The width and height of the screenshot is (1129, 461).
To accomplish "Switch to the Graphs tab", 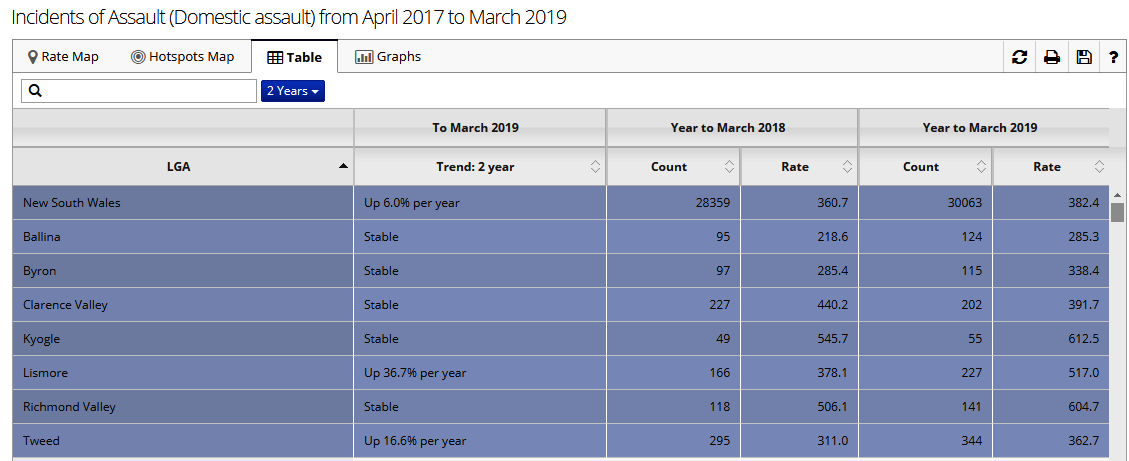I will 388,57.
